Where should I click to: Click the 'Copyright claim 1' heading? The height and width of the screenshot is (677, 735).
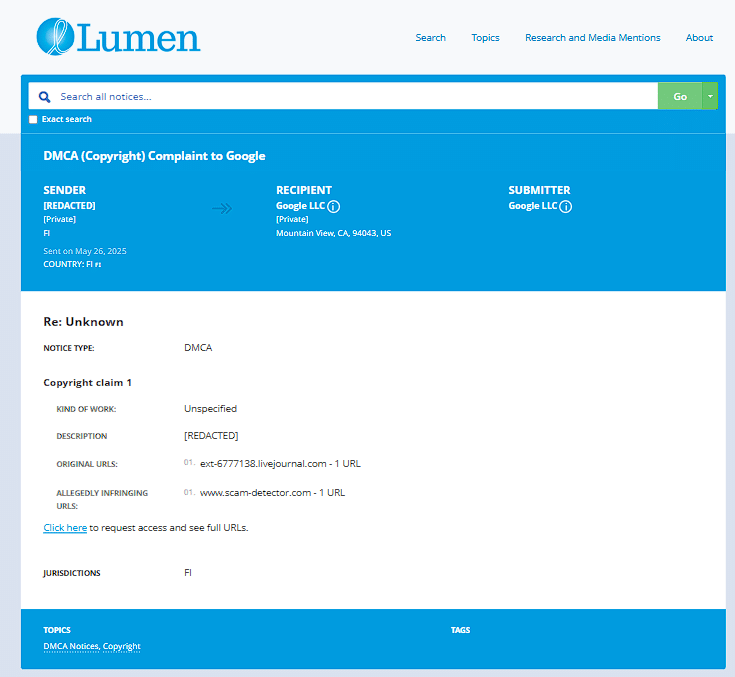pyautogui.click(x=88, y=383)
